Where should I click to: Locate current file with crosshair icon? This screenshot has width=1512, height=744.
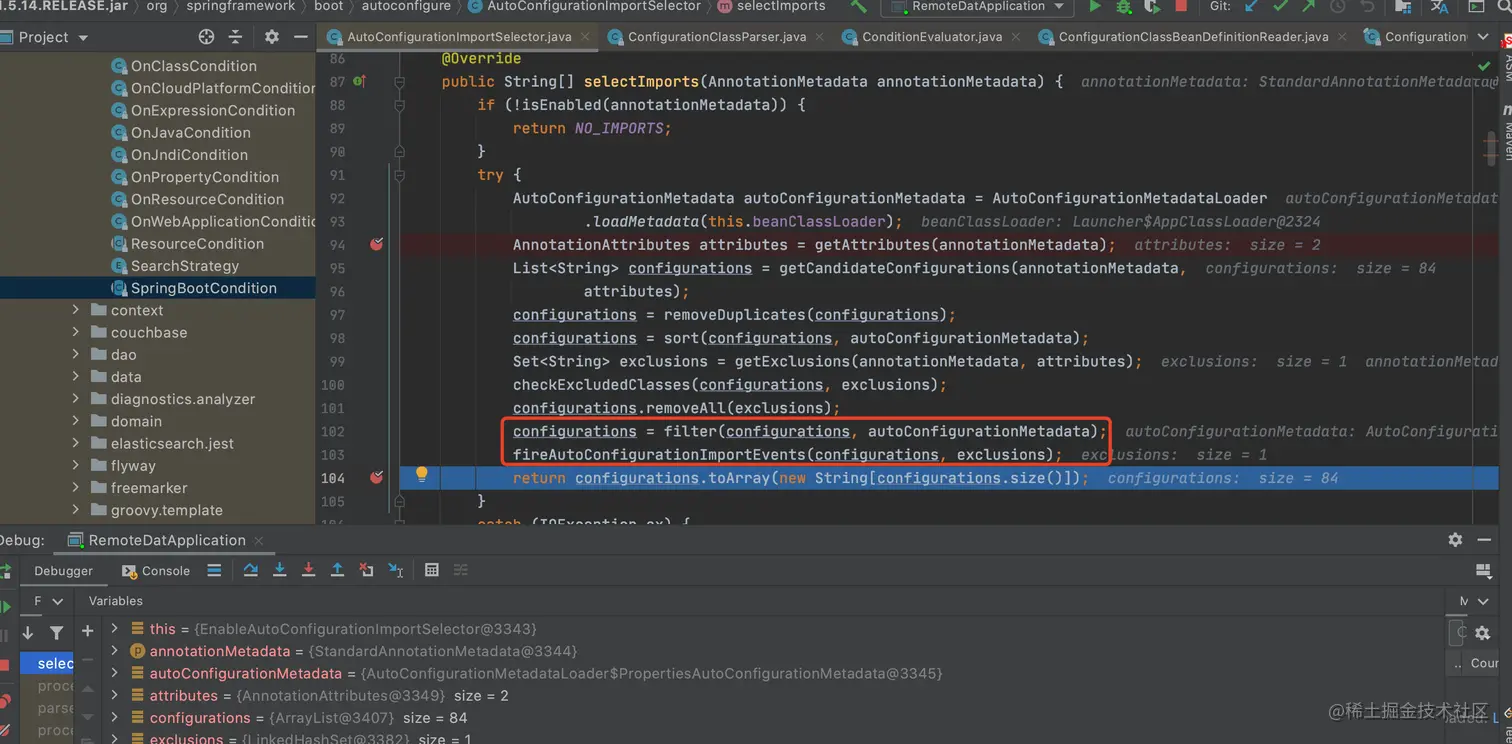[x=206, y=37]
